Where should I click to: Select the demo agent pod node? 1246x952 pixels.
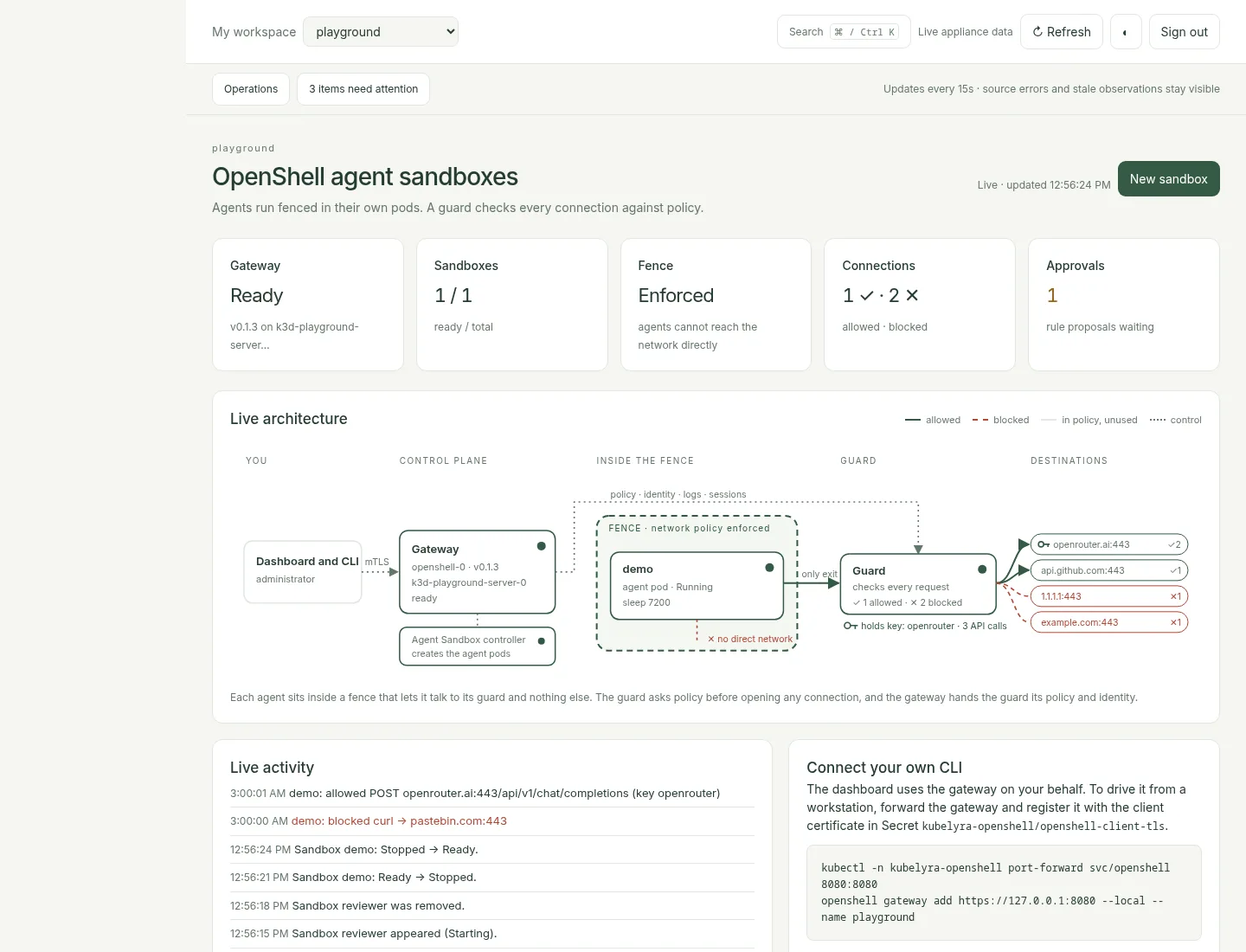click(x=697, y=586)
